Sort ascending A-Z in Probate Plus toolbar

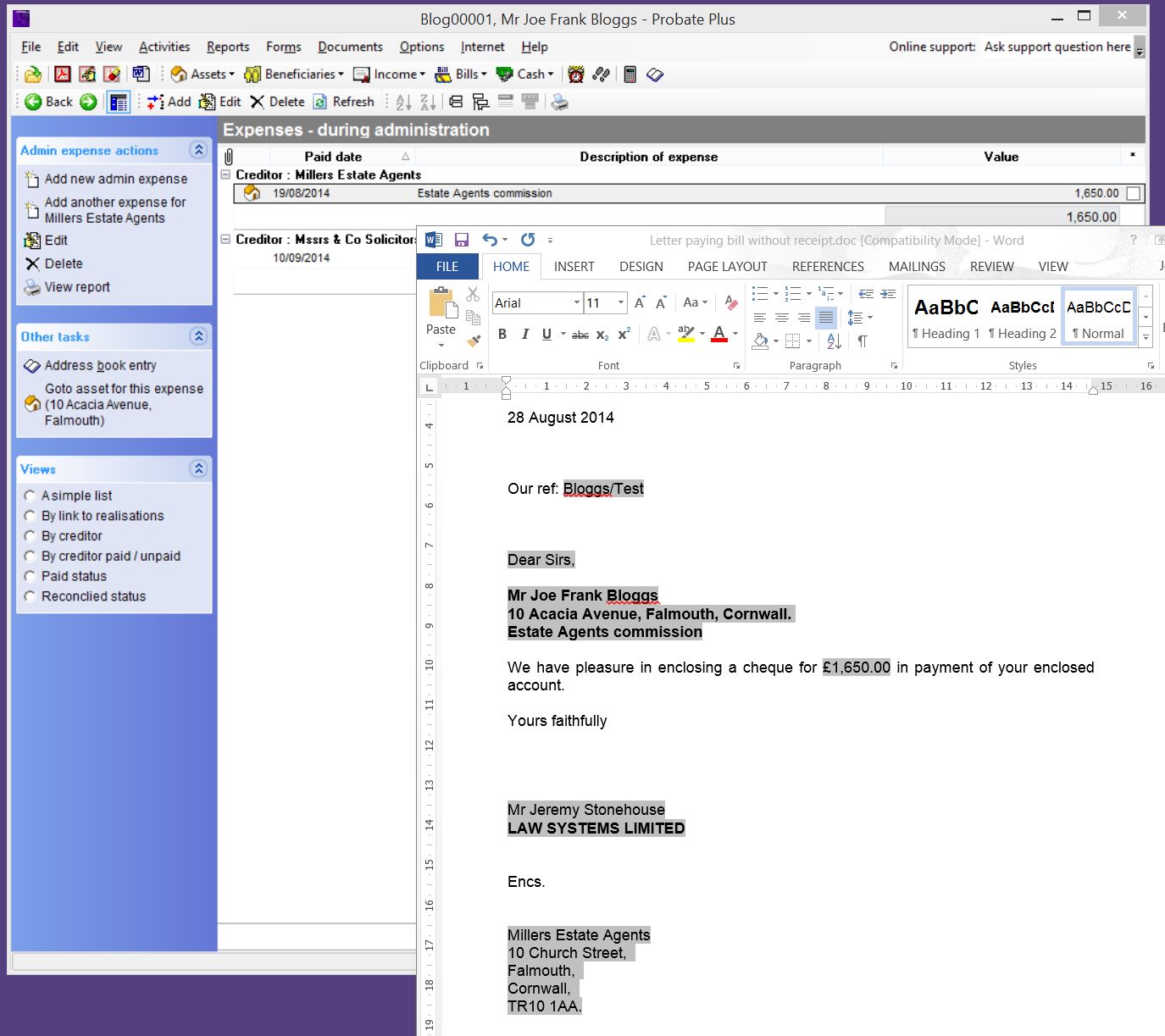(x=404, y=102)
